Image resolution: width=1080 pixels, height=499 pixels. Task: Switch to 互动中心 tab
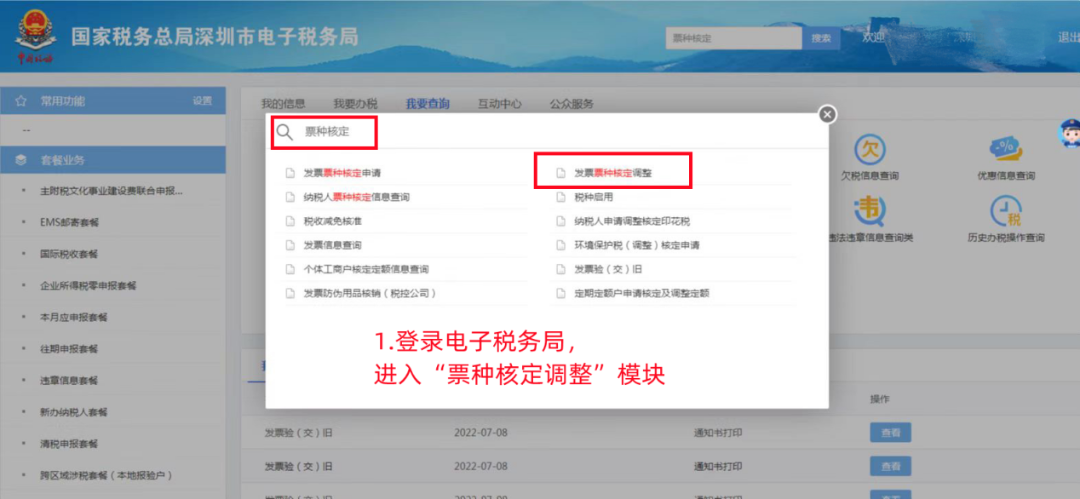pos(499,104)
